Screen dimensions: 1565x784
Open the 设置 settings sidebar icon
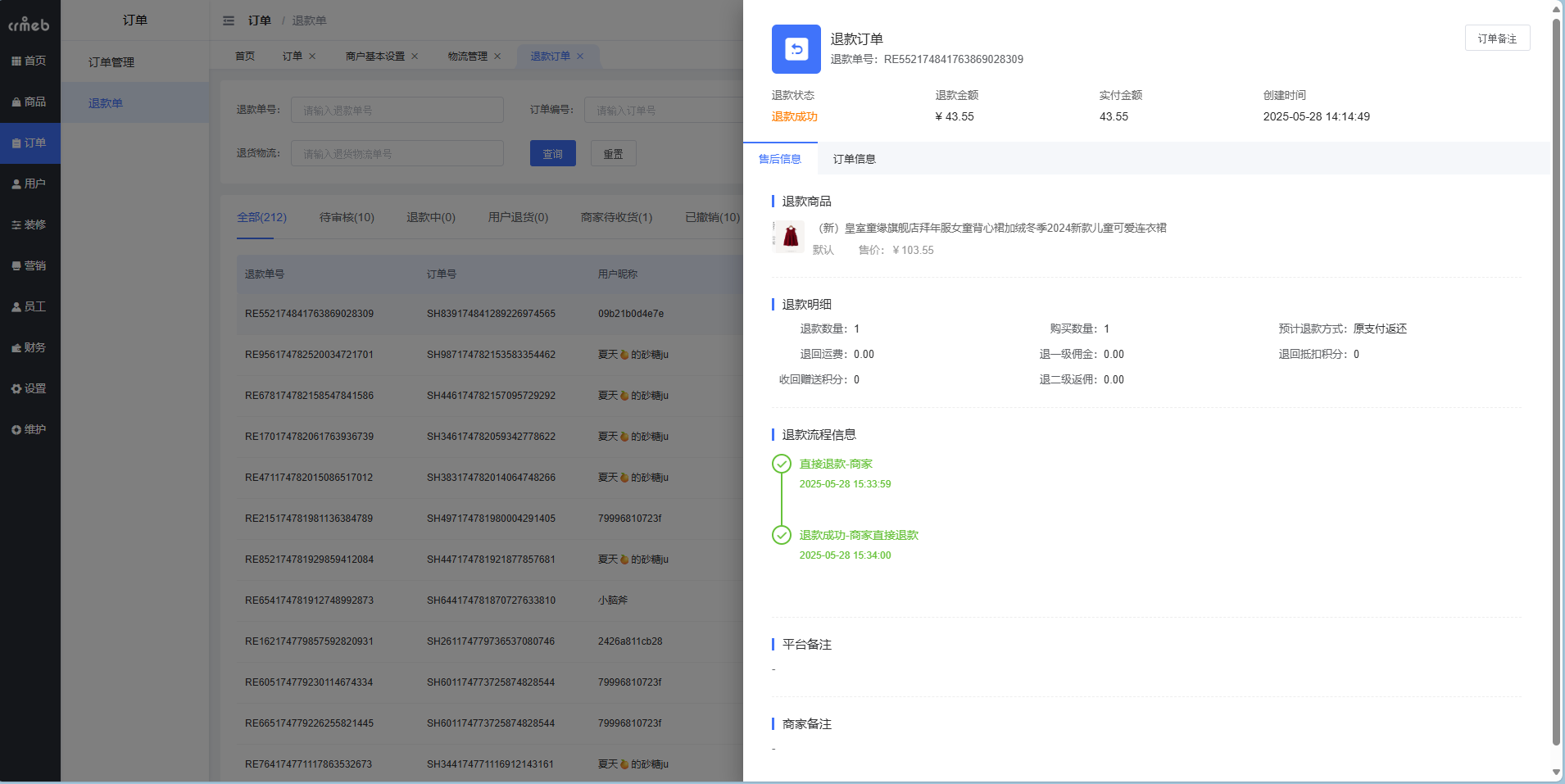(x=30, y=388)
